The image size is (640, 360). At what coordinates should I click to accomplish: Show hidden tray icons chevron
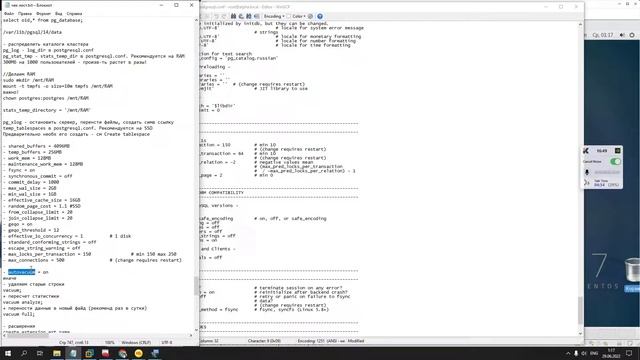pyautogui.click(x=568, y=353)
